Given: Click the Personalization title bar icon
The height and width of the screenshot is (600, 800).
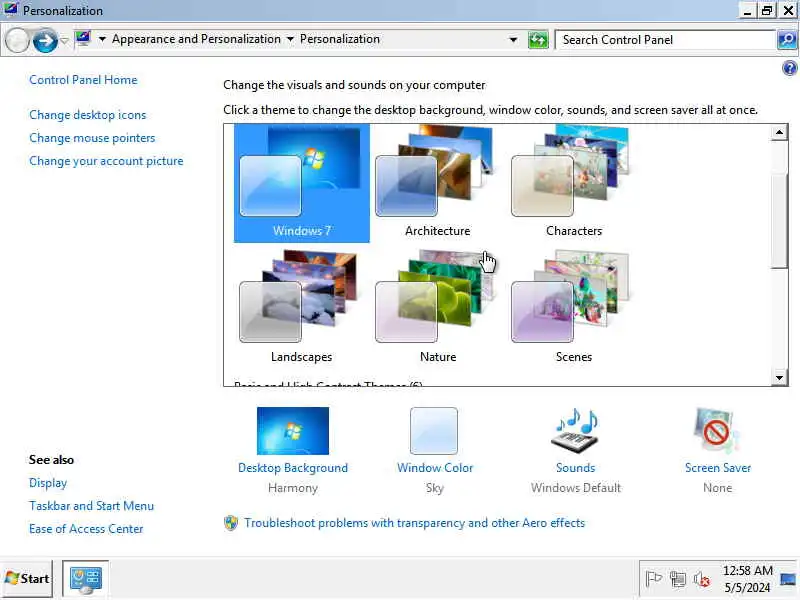Looking at the screenshot, I should coord(10,9).
